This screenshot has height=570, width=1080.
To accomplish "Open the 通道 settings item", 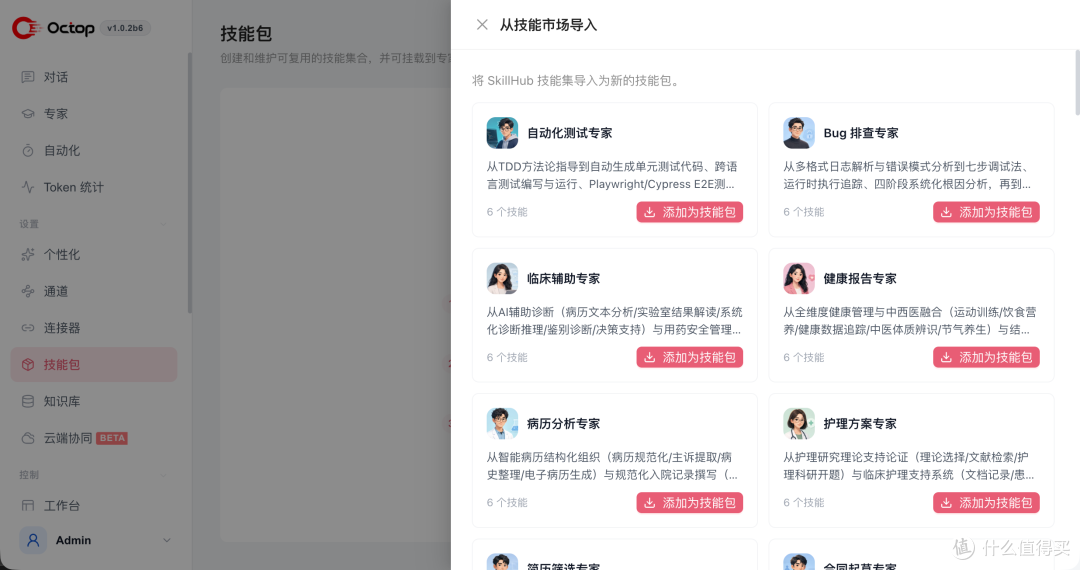I will (x=94, y=291).
